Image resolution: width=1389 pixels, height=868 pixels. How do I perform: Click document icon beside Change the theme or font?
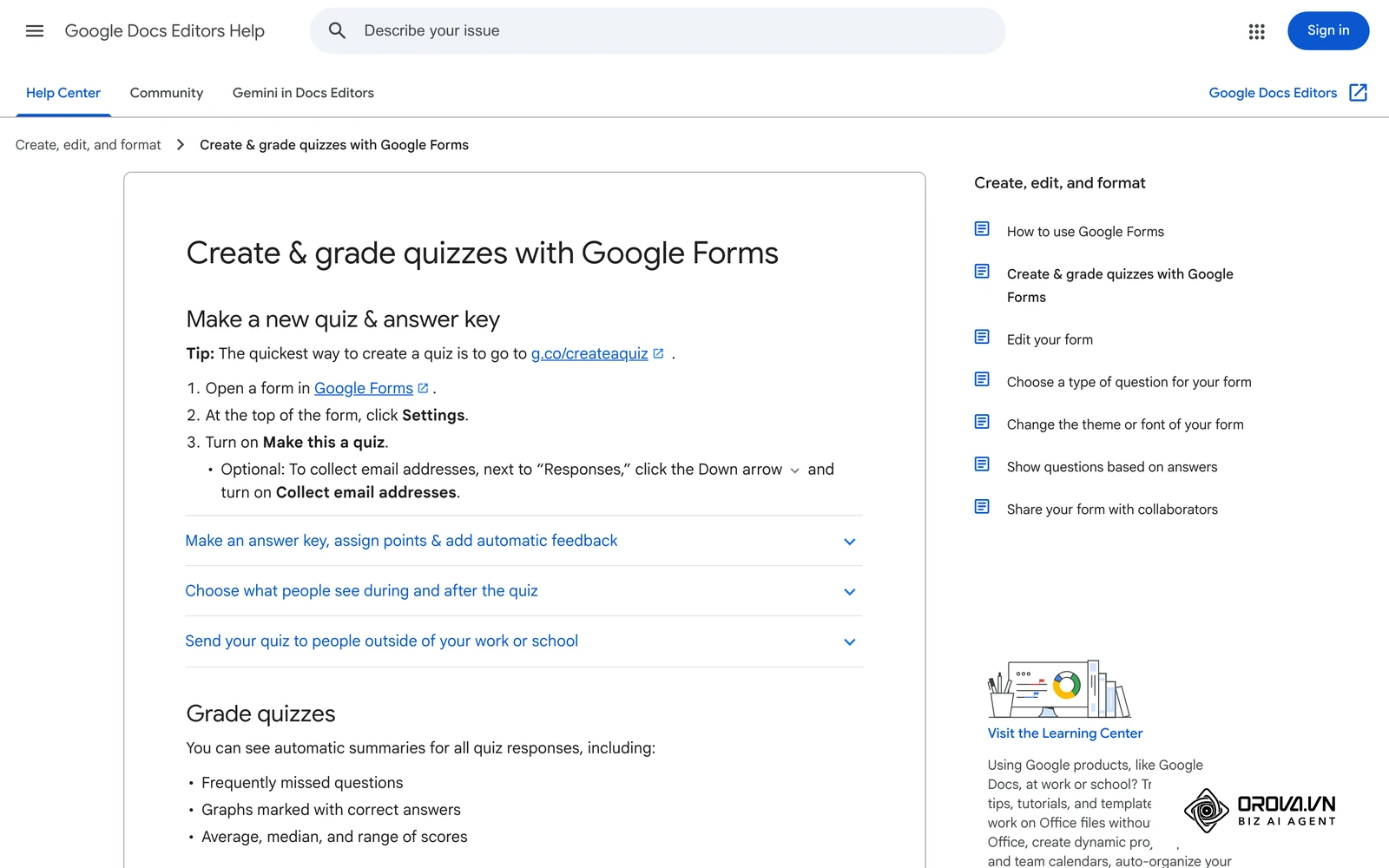(982, 422)
